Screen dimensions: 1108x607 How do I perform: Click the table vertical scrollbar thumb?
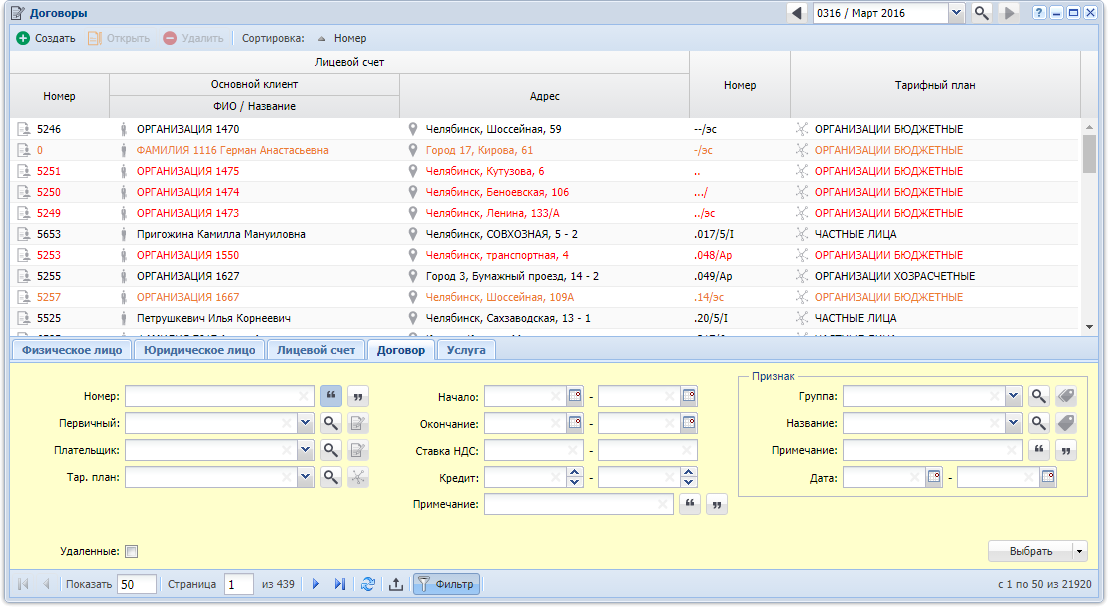coord(1089,153)
